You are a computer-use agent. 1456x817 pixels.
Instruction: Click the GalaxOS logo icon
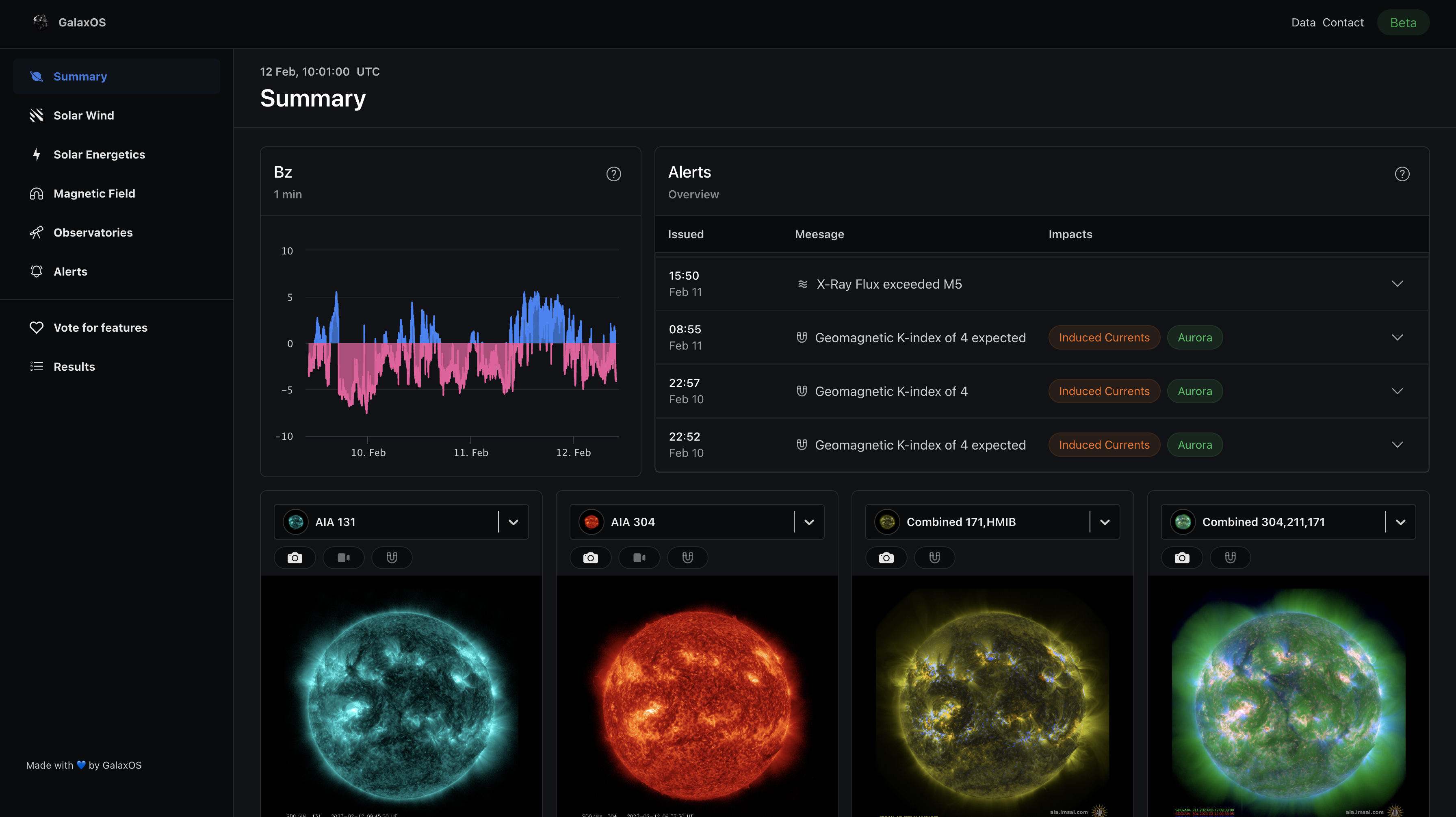[x=40, y=22]
